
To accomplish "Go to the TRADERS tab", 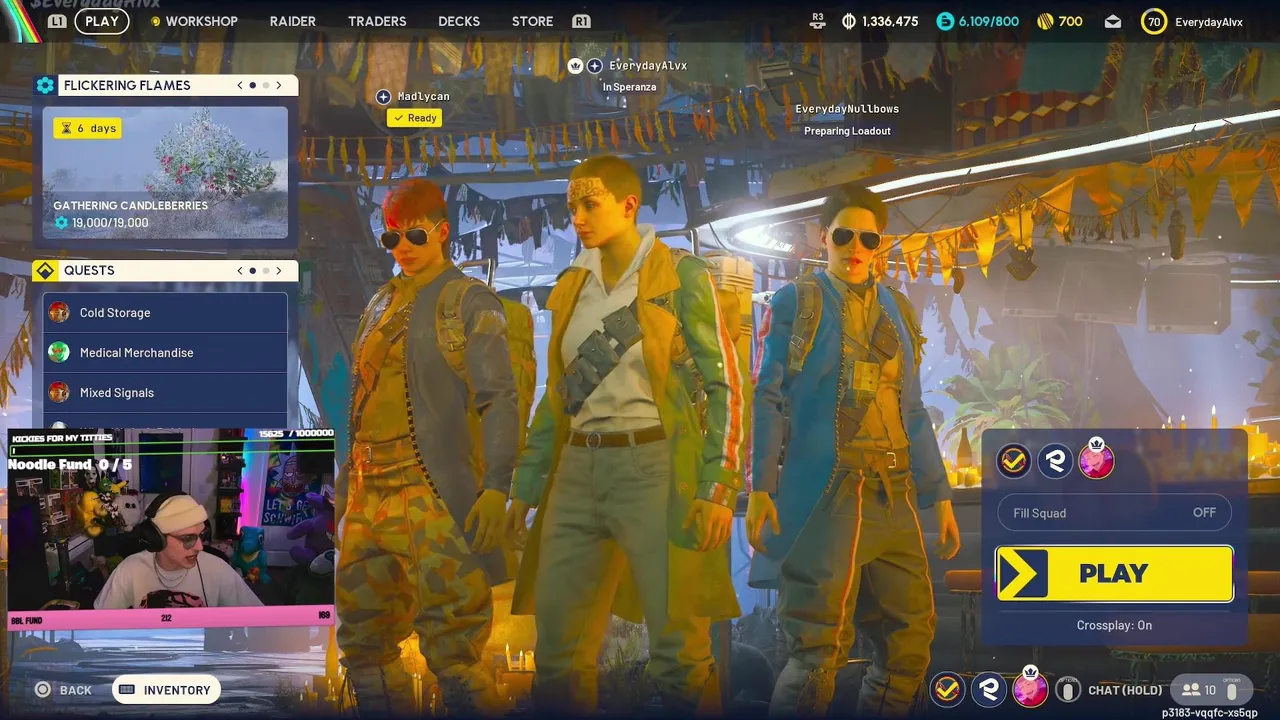I will pyautogui.click(x=377, y=21).
